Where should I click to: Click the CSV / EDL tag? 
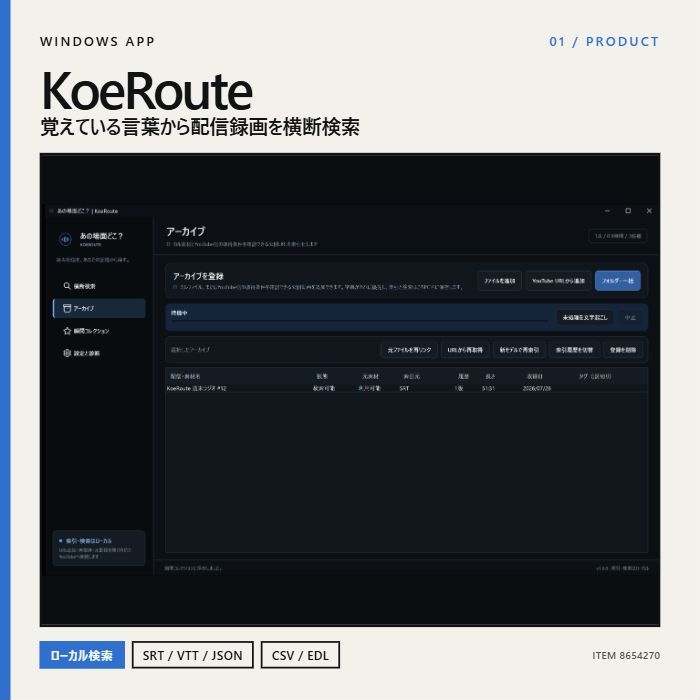[300, 655]
